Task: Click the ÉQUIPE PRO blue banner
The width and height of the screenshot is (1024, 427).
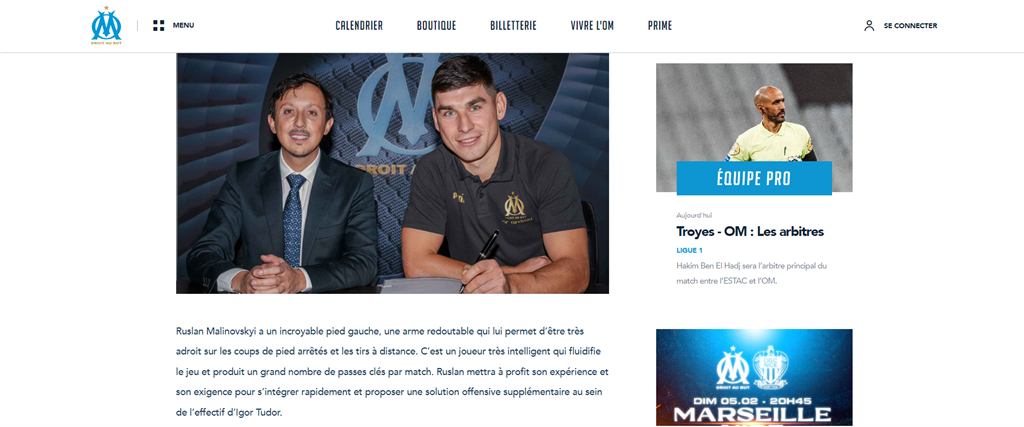Action: tap(754, 178)
